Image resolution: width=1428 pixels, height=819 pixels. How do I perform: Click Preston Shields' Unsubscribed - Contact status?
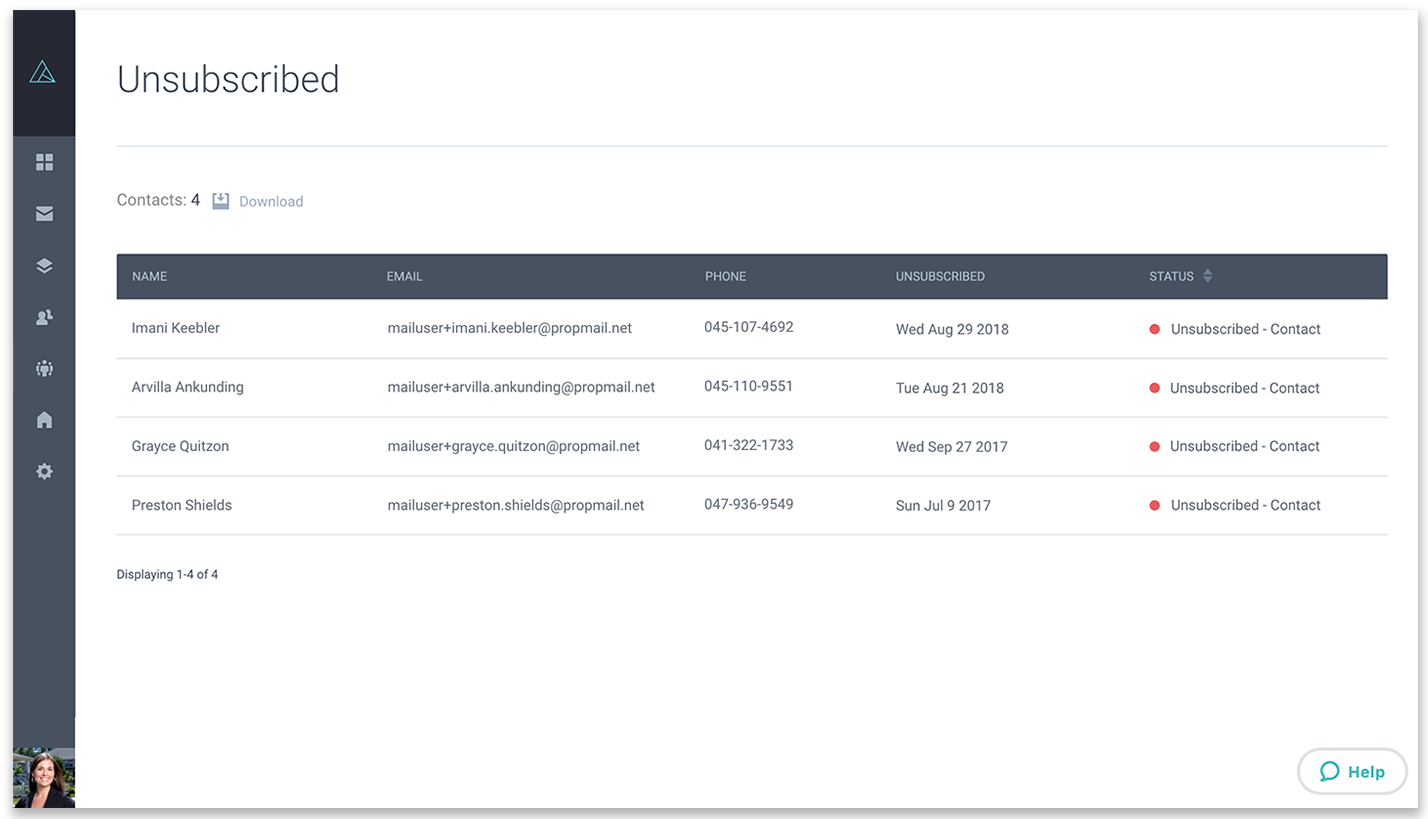tap(1246, 505)
